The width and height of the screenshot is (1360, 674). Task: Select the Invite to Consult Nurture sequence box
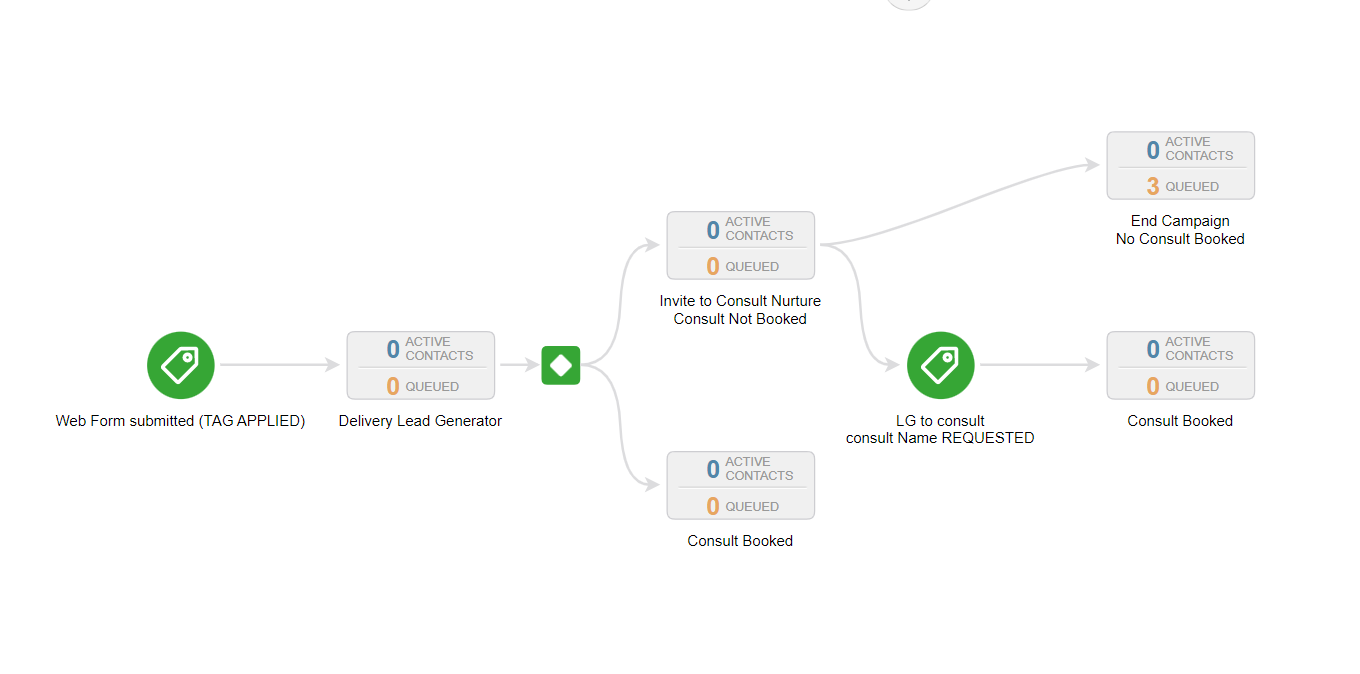[740, 245]
